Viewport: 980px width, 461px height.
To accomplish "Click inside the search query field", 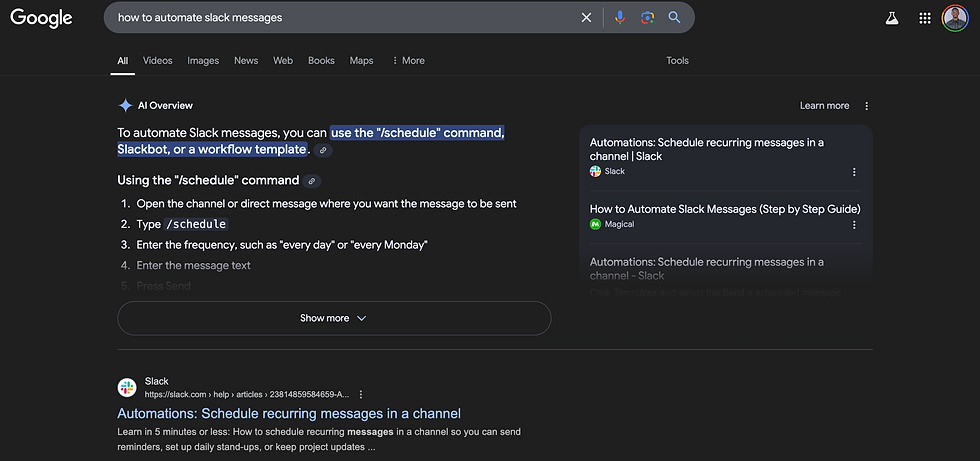I will click(x=344, y=17).
